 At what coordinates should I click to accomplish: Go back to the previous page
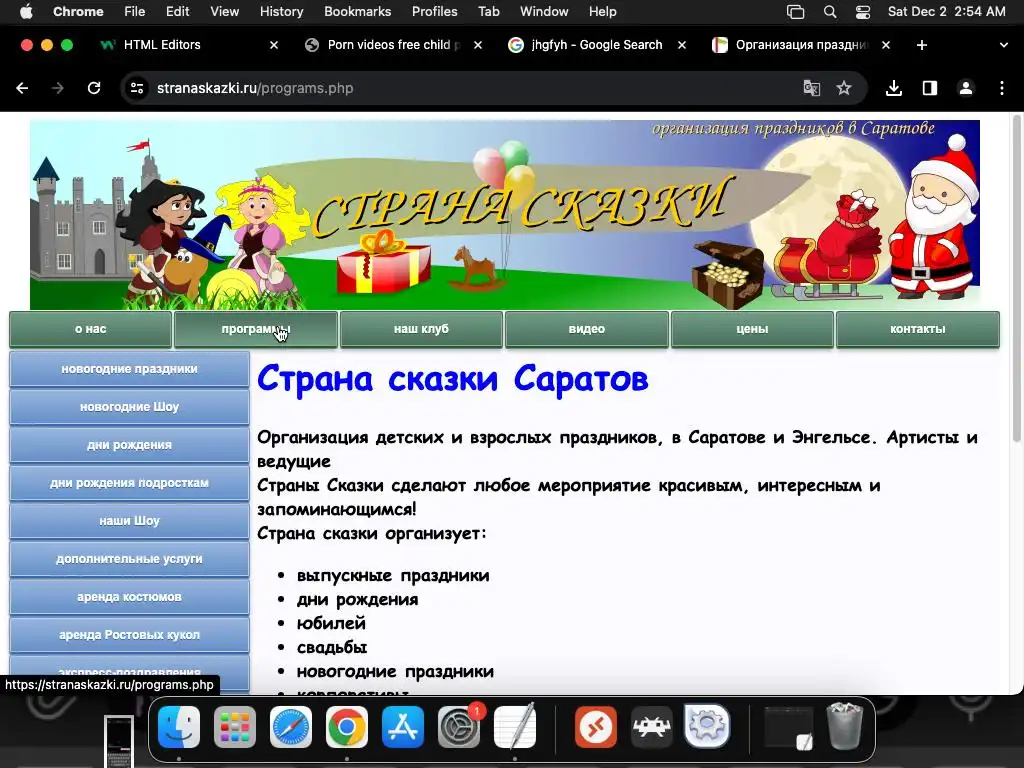pyautogui.click(x=22, y=88)
